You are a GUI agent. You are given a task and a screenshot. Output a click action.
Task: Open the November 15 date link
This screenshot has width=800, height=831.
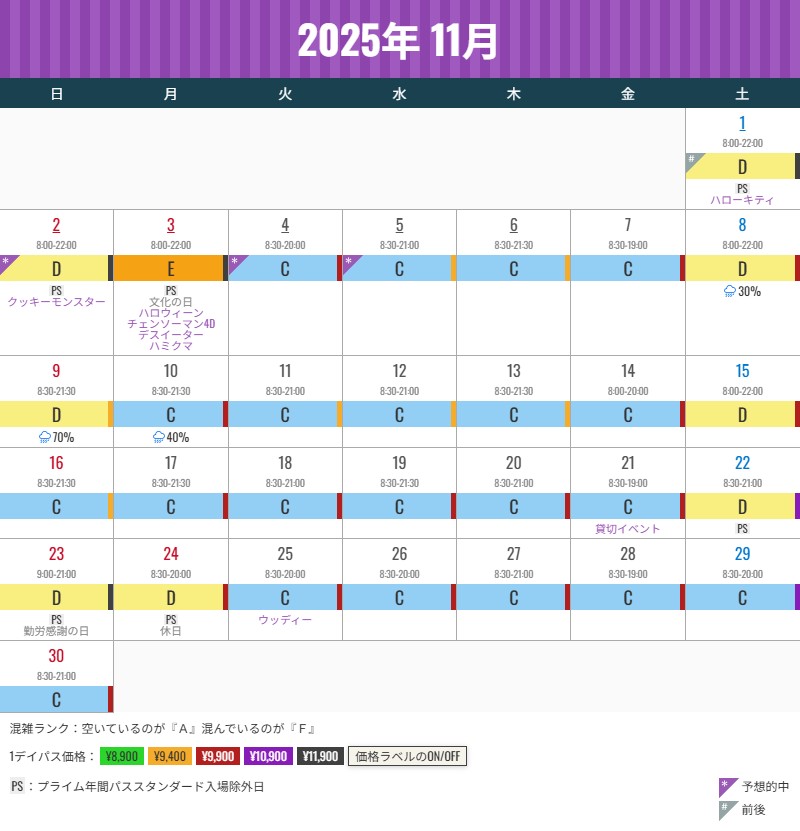pyautogui.click(x=741, y=369)
